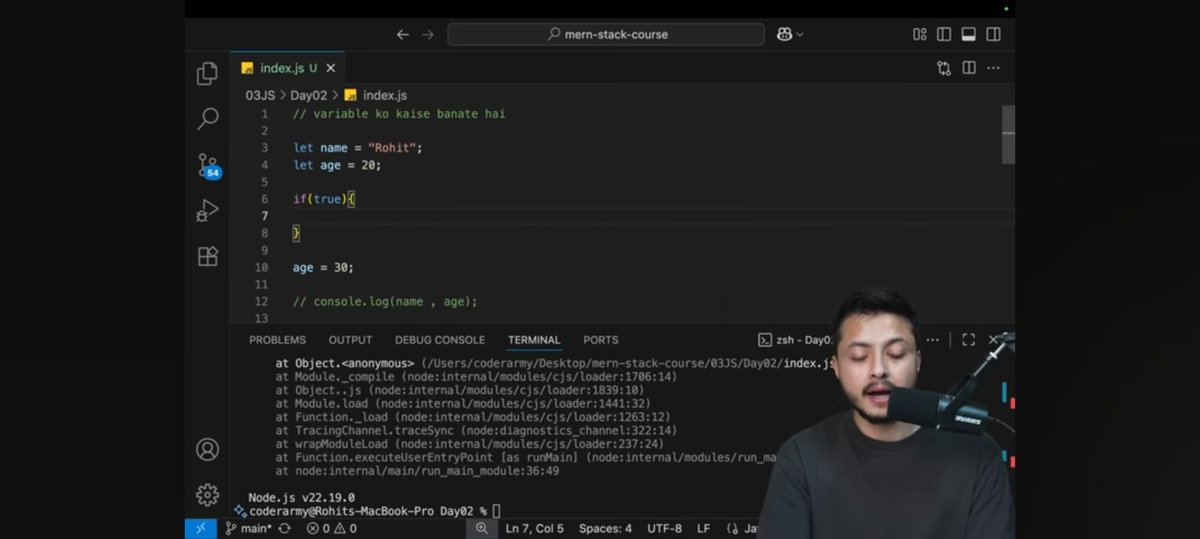Open the Run and Debug view
The width and height of the screenshot is (1200, 539).
(x=207, y=211)
